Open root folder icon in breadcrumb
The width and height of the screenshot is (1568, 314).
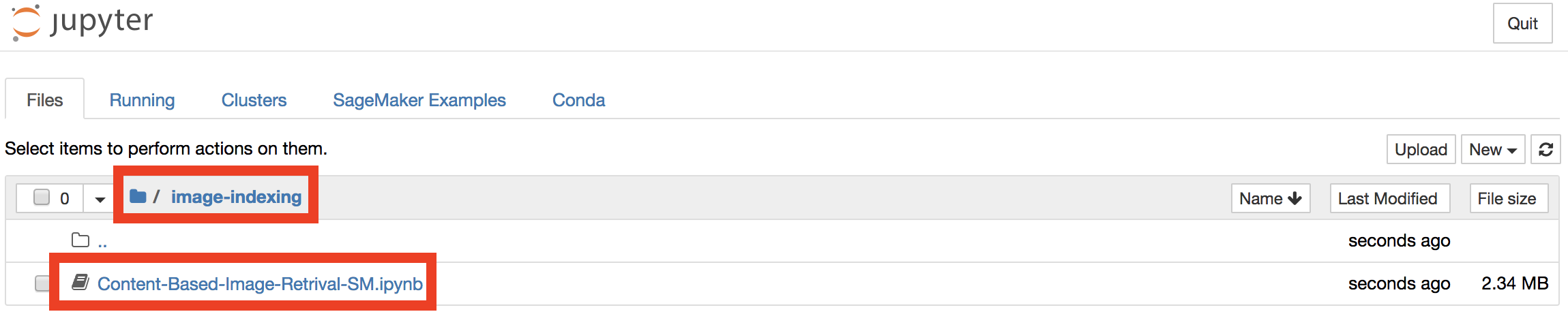tap(138, 197)
